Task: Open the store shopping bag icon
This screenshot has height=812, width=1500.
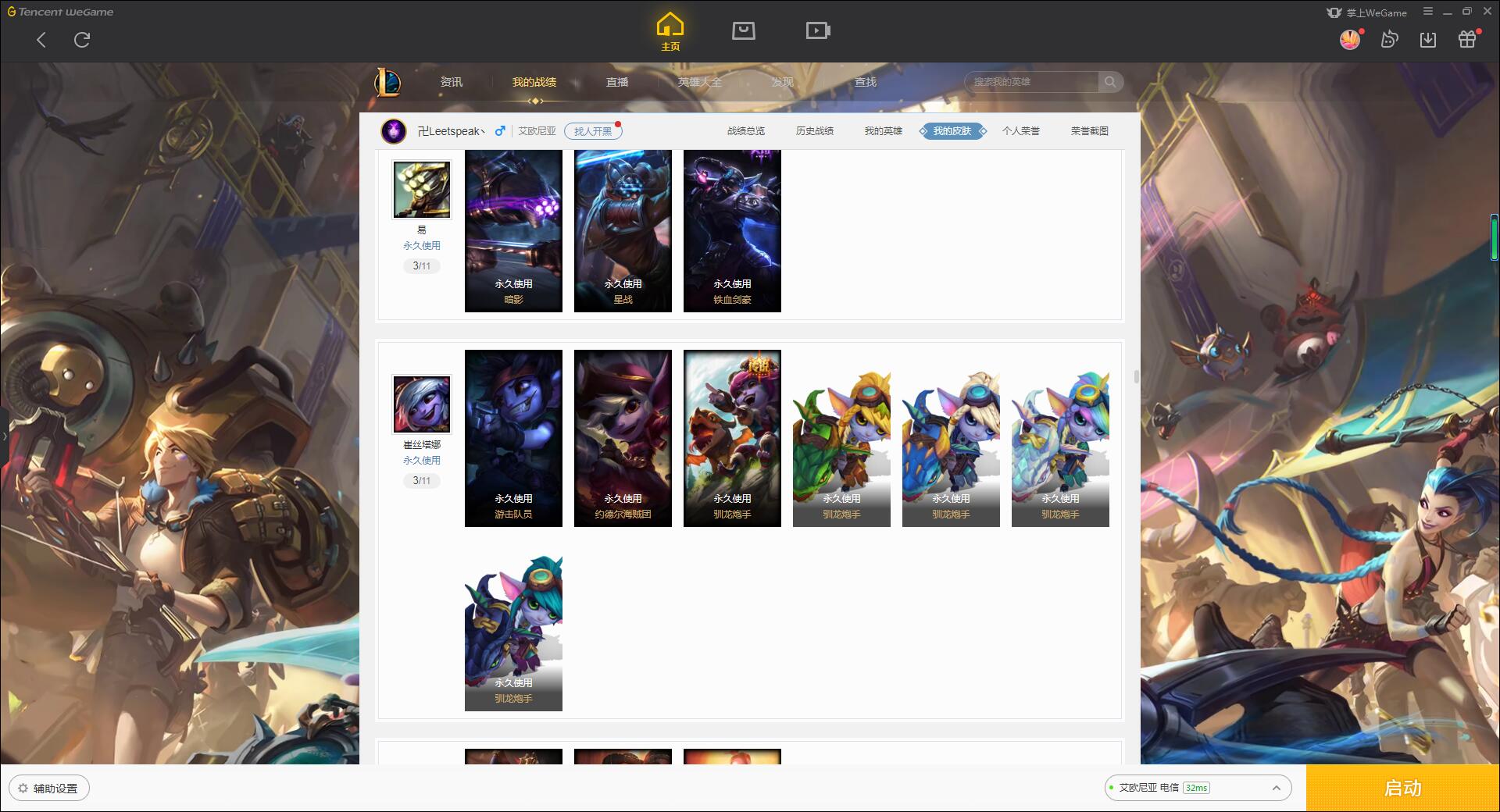Action: pyautogui.click(x=743, y=30)
